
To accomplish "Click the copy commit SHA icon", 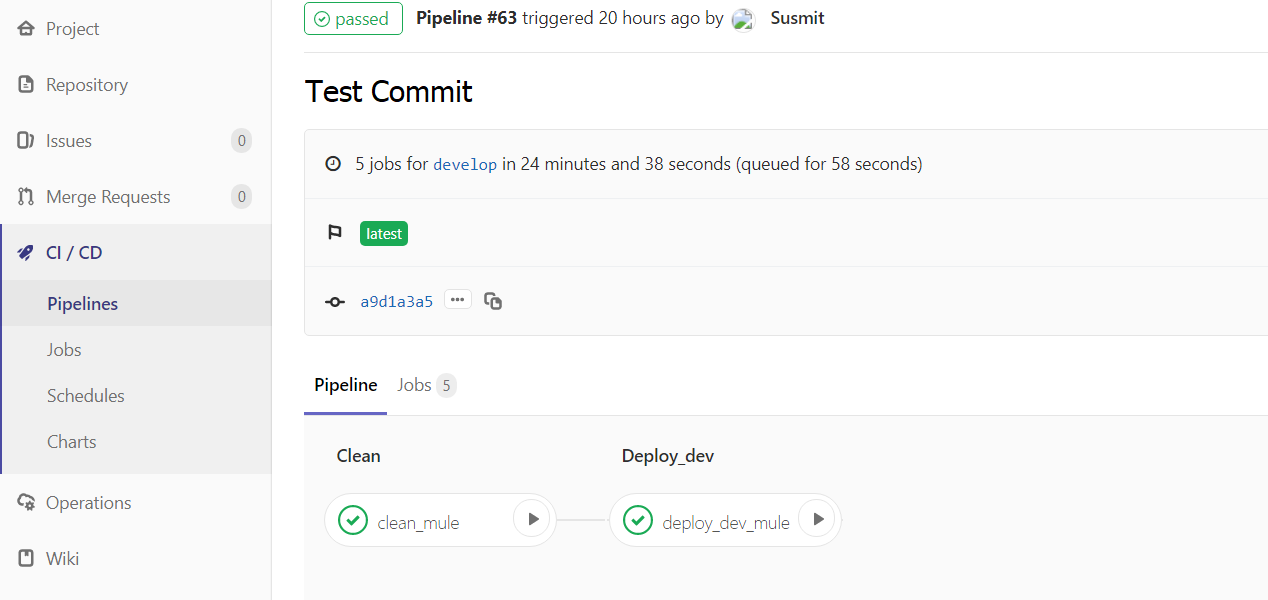I will 493,301.
